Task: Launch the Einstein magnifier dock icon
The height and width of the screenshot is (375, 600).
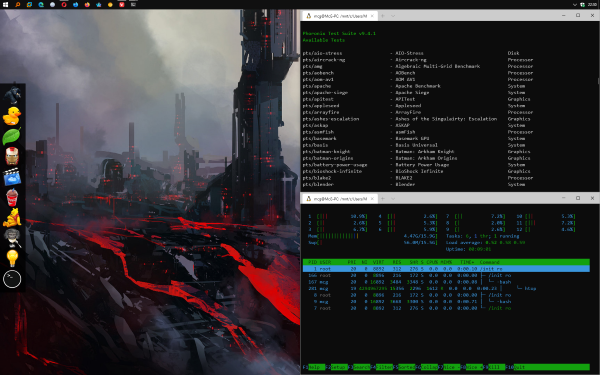Action: pyautogui.click(x=12, y=238)
